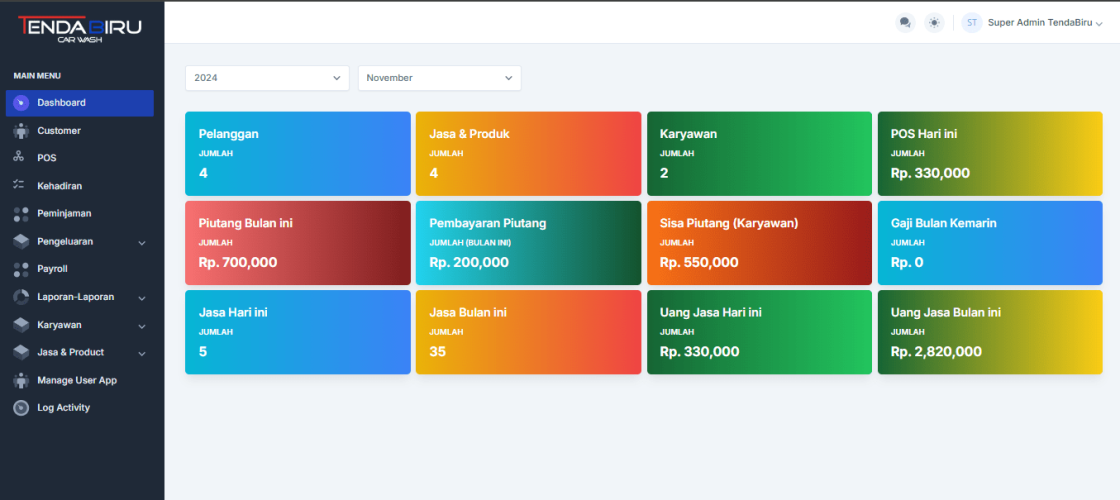The width and height of the screenshot is (1120, 500).
Task: Expand the Pengeluaran submenu
Action: point(141,242)
